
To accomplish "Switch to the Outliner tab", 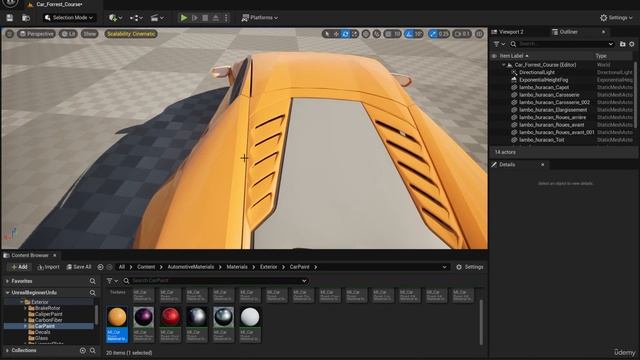I will coord(565,32).
